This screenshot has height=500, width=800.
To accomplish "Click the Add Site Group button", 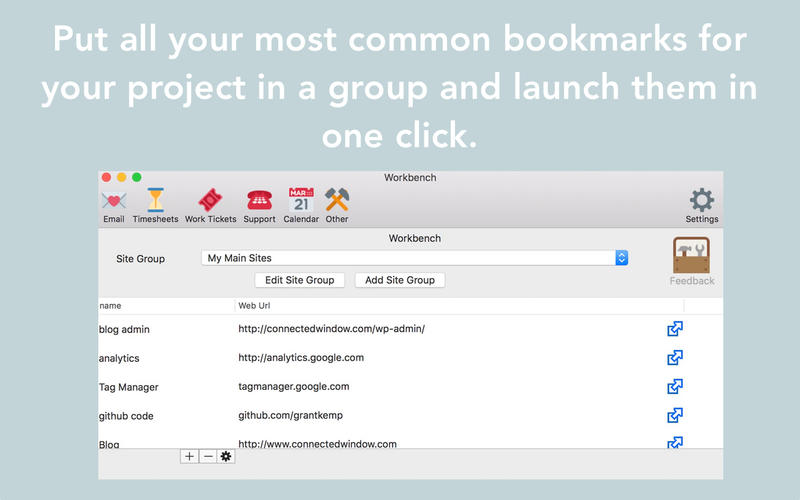I will click(400, 280).
